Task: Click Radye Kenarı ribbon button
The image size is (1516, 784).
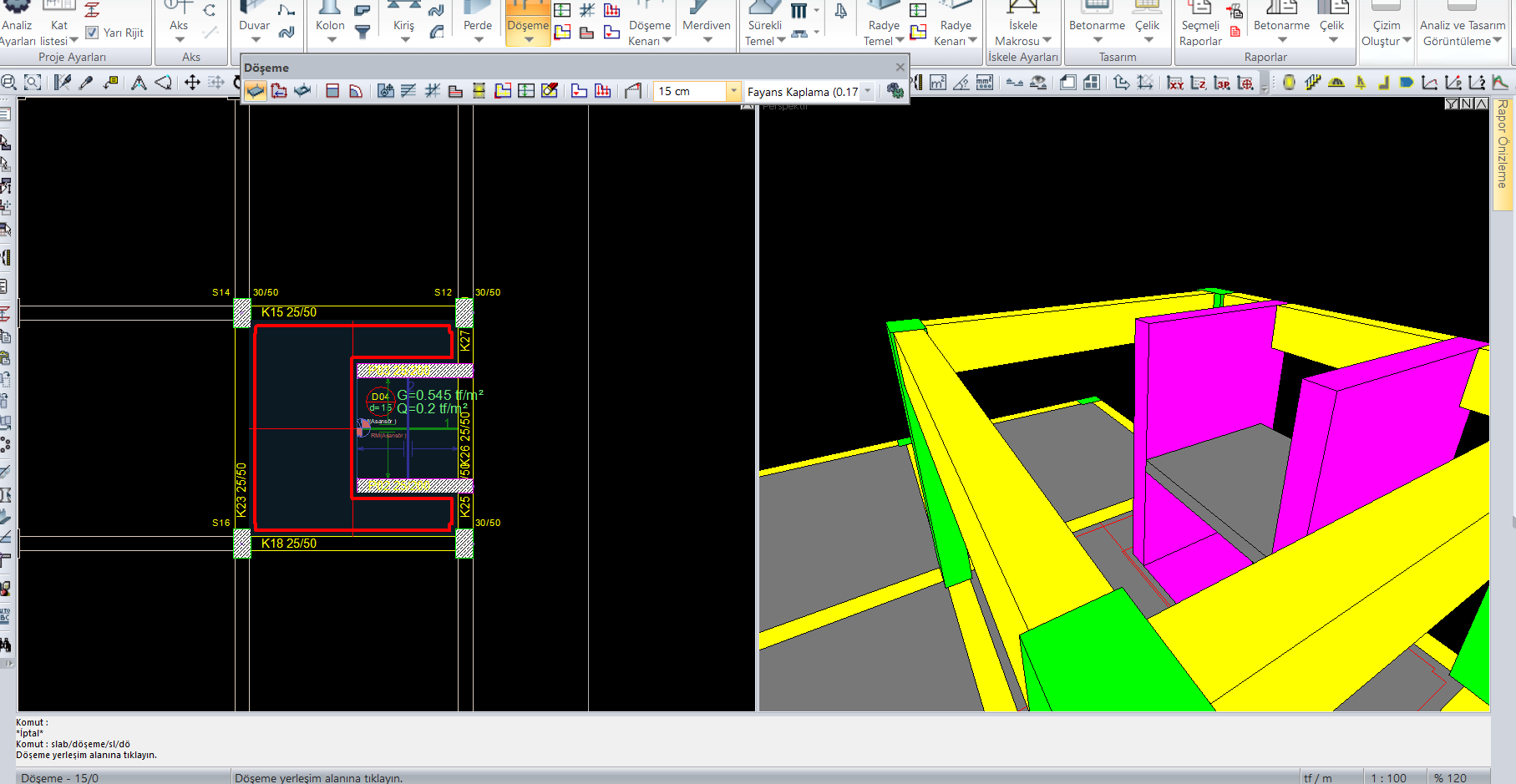Action: click(x=956, y=23)
